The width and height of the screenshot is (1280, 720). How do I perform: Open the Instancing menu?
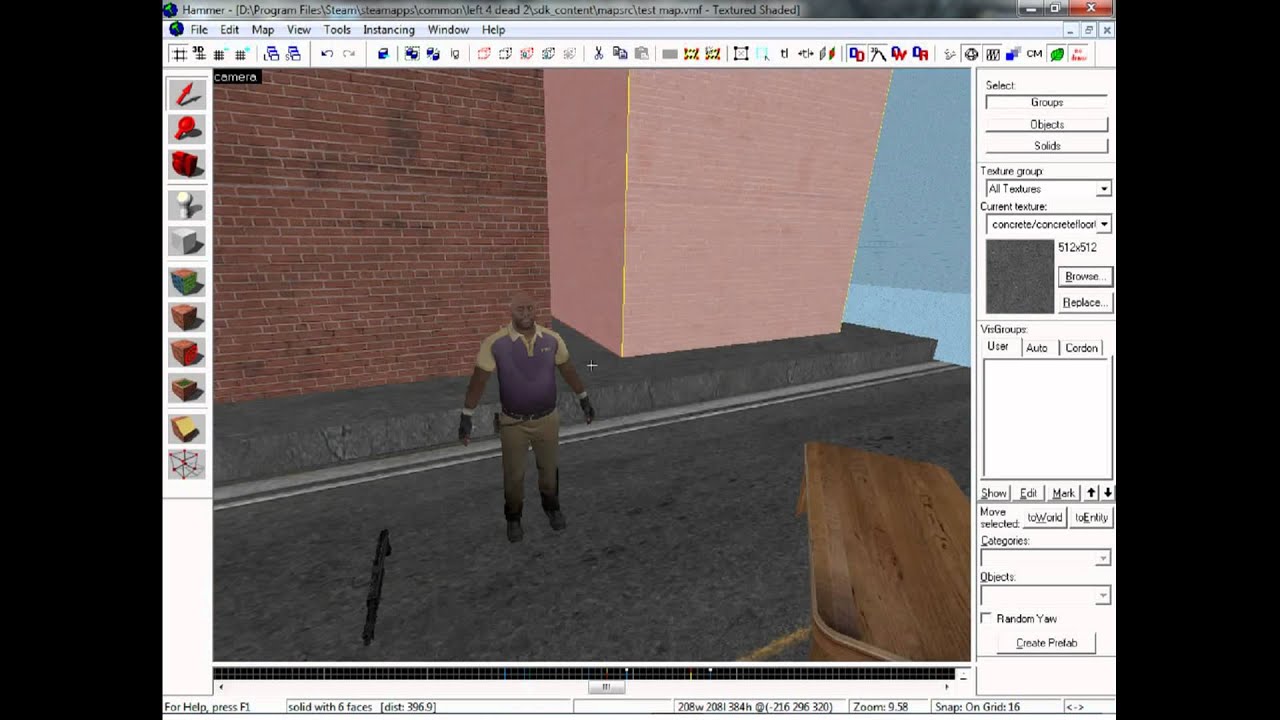pyautogui.click(x=389, y=30)
